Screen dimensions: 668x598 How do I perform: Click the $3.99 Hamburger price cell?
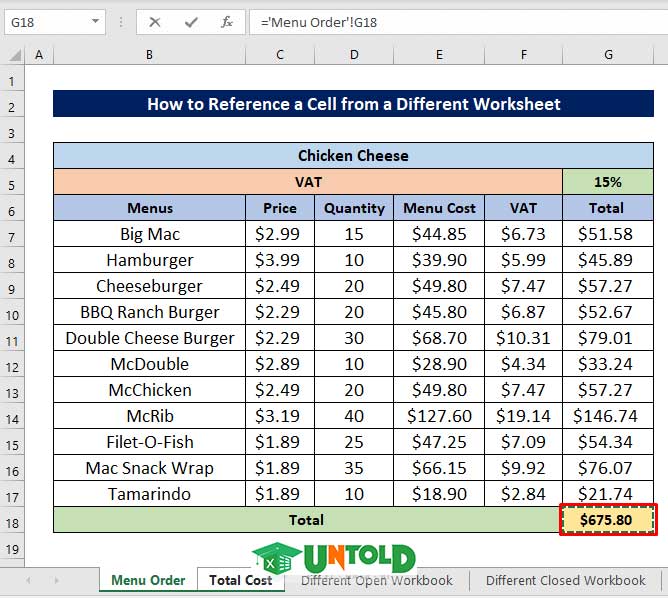pos(280,260)
